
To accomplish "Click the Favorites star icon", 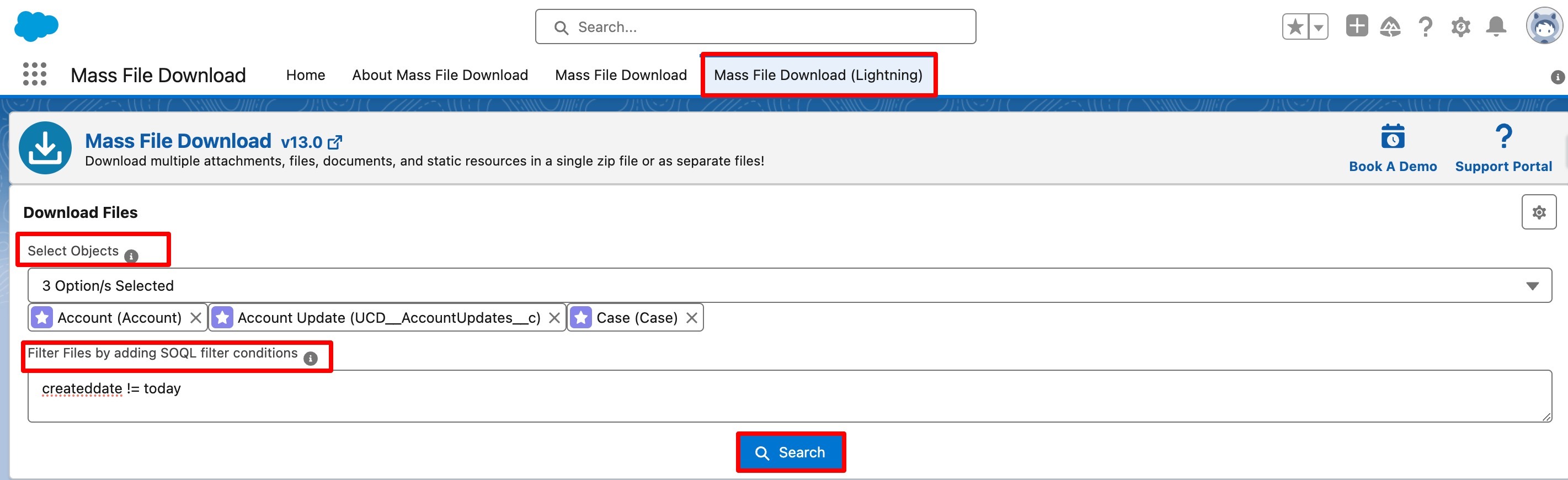I will [1295, 27].
